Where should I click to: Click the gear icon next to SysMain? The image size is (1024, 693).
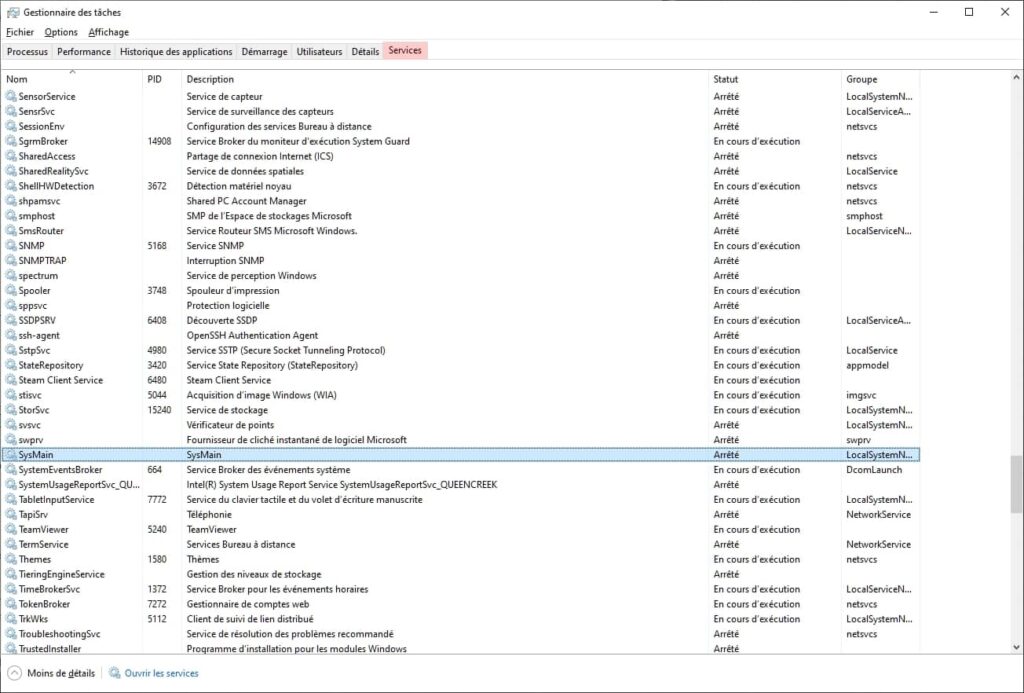tap(11, 455)
